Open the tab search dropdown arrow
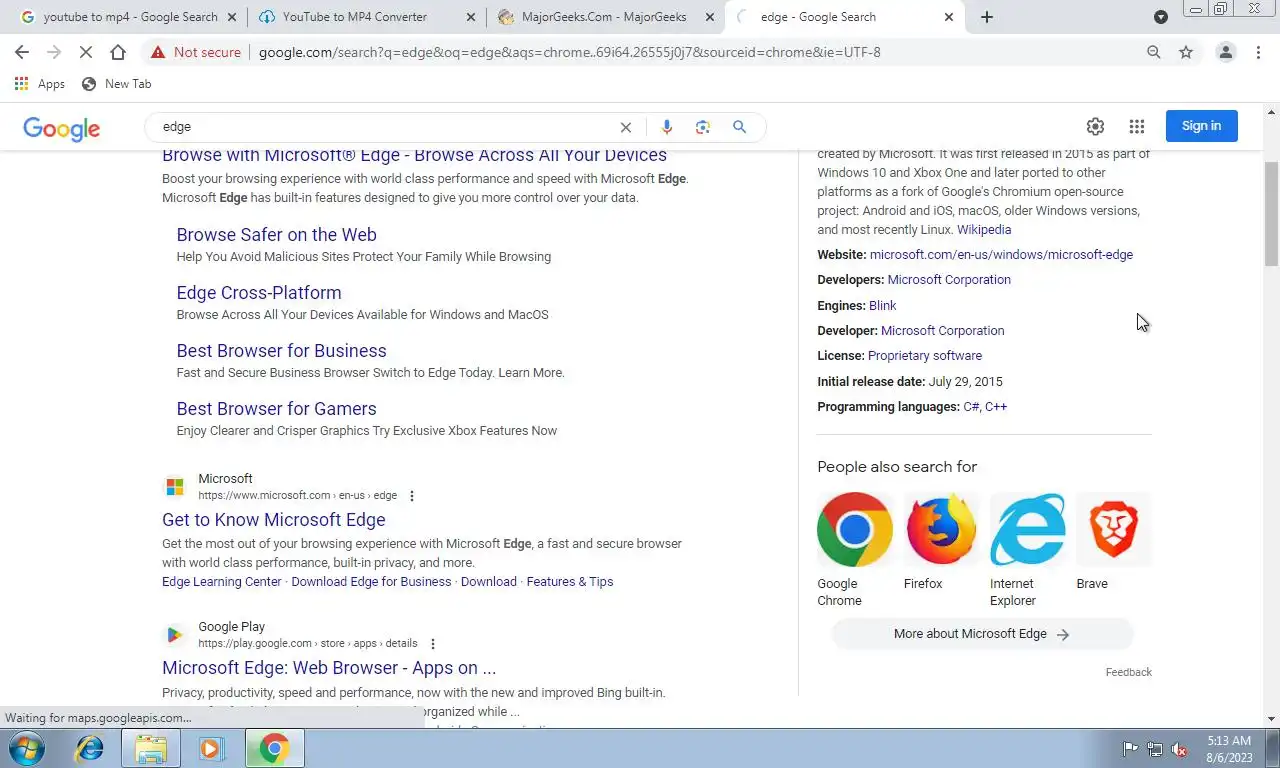The height and width of the screenshot is (768, 1280). (x=1161, y=17)
